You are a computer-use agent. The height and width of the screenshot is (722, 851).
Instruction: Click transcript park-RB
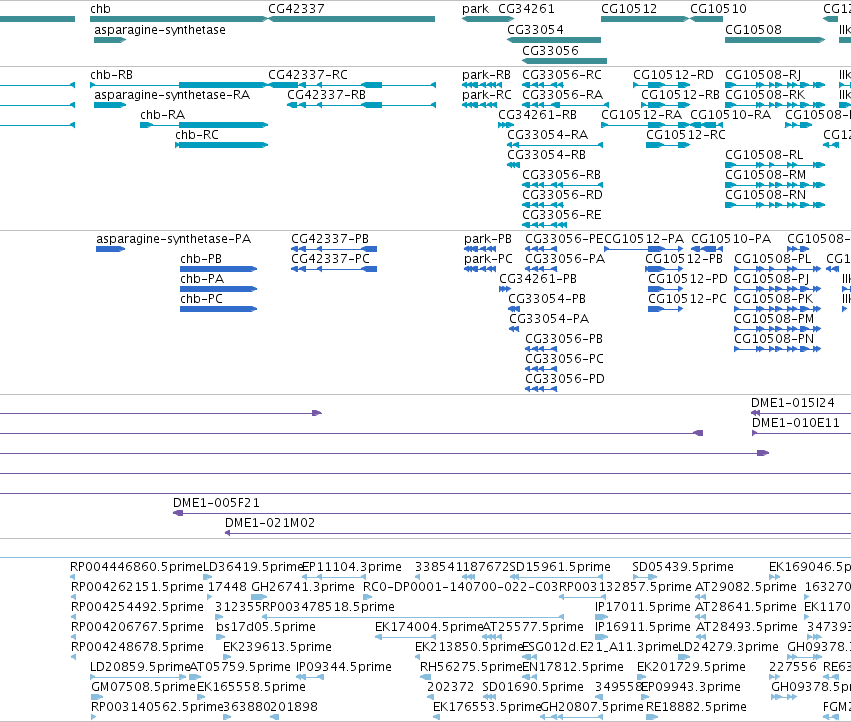coord(486,75)
